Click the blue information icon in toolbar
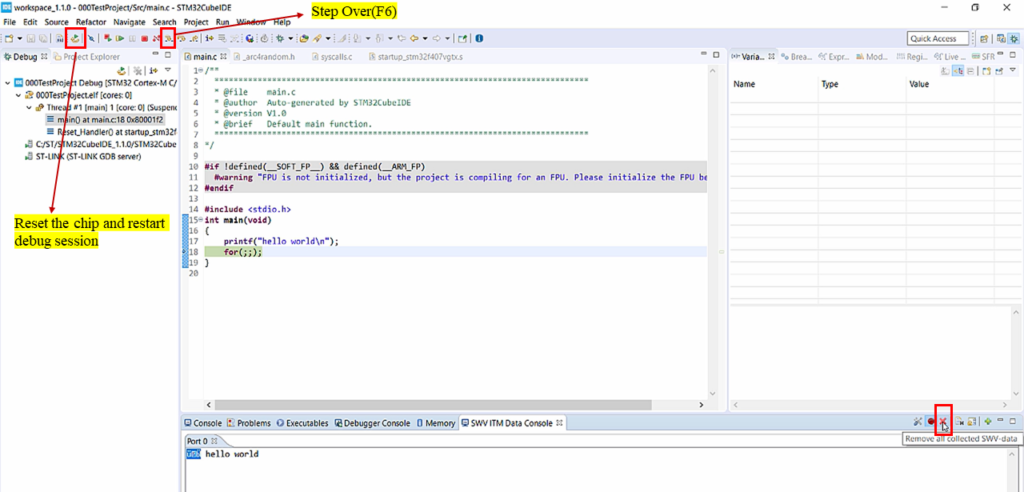The height and width of the screenshot is (492, 1024). click(479, 39)
